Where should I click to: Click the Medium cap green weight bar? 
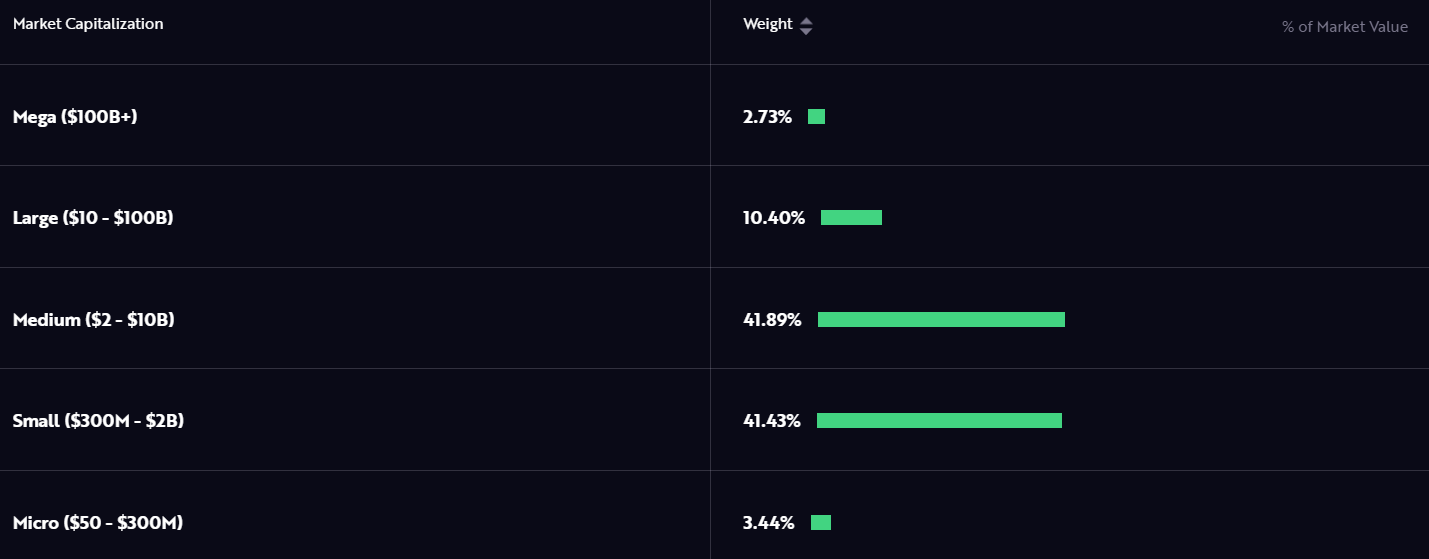[941, 320]
